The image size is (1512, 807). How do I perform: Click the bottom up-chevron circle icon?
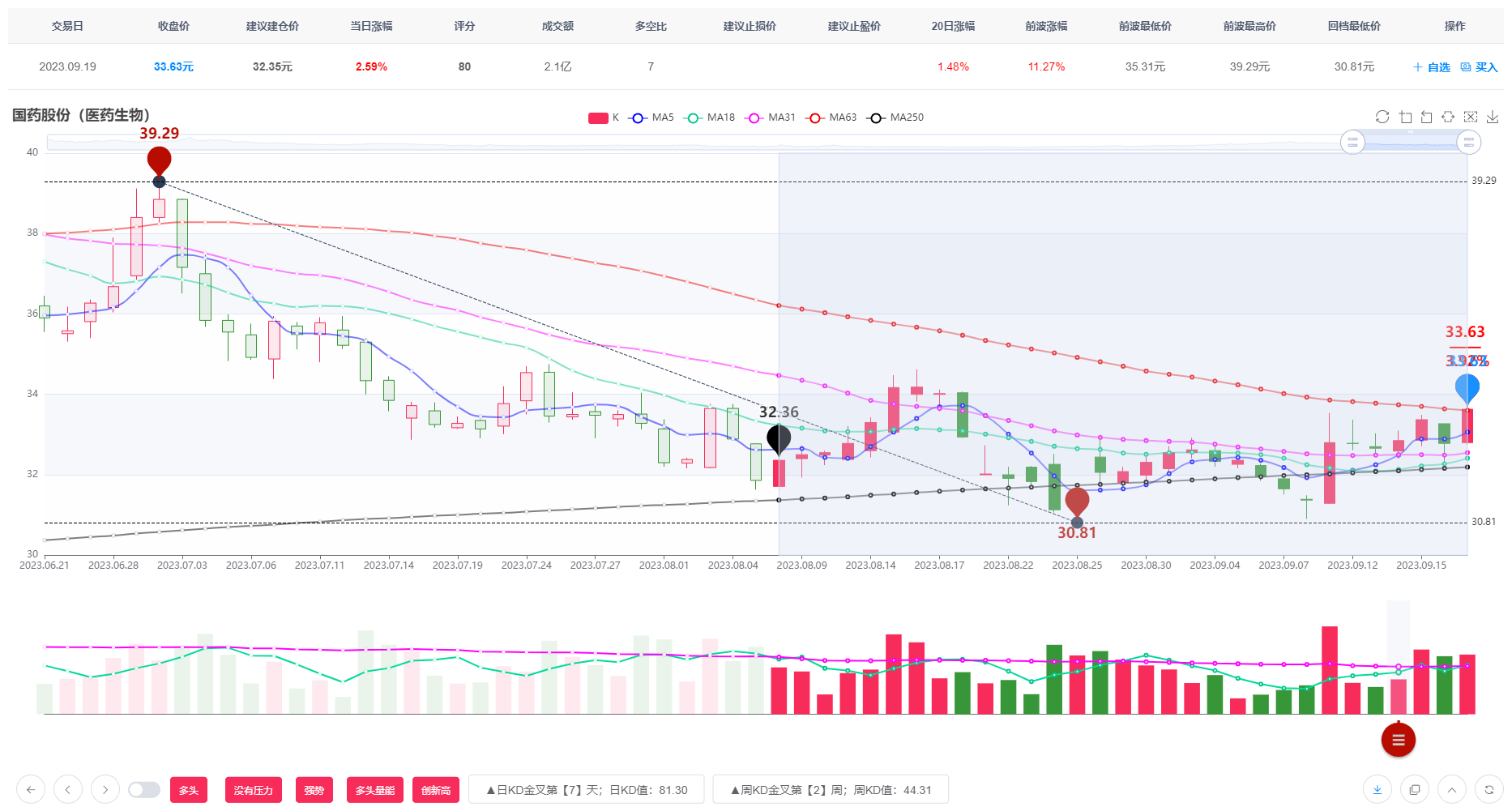(x=1452, y=789)
